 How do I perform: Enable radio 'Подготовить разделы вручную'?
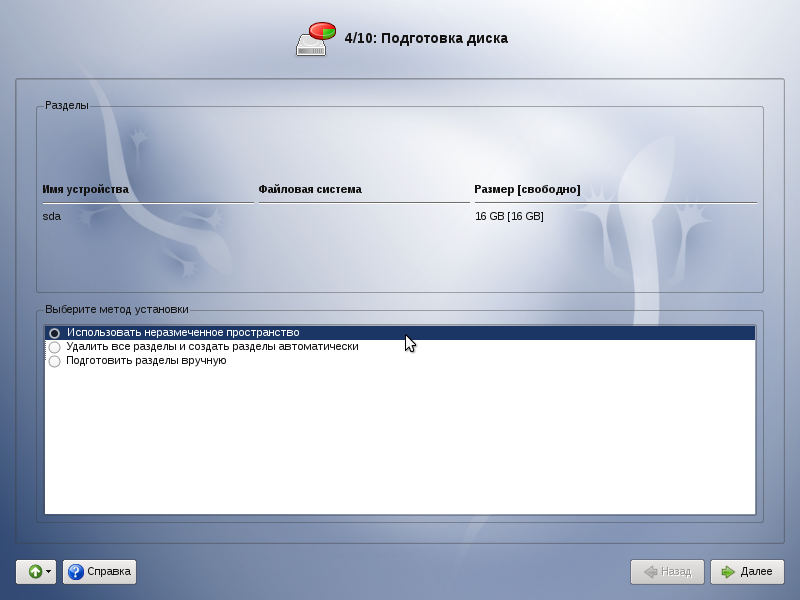(54, 361)
